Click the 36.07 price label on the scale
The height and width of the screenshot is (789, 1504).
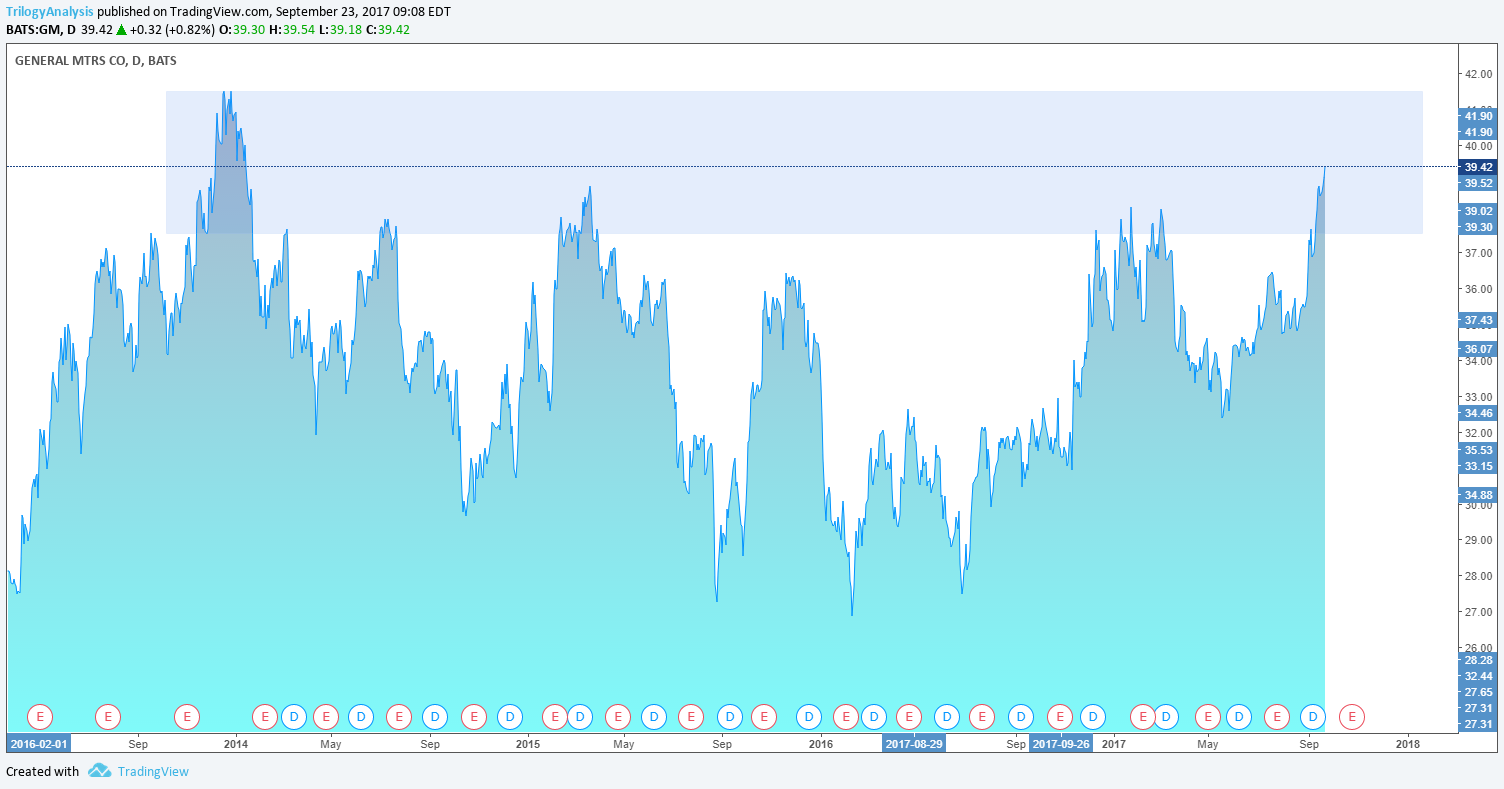point(1478,349)
